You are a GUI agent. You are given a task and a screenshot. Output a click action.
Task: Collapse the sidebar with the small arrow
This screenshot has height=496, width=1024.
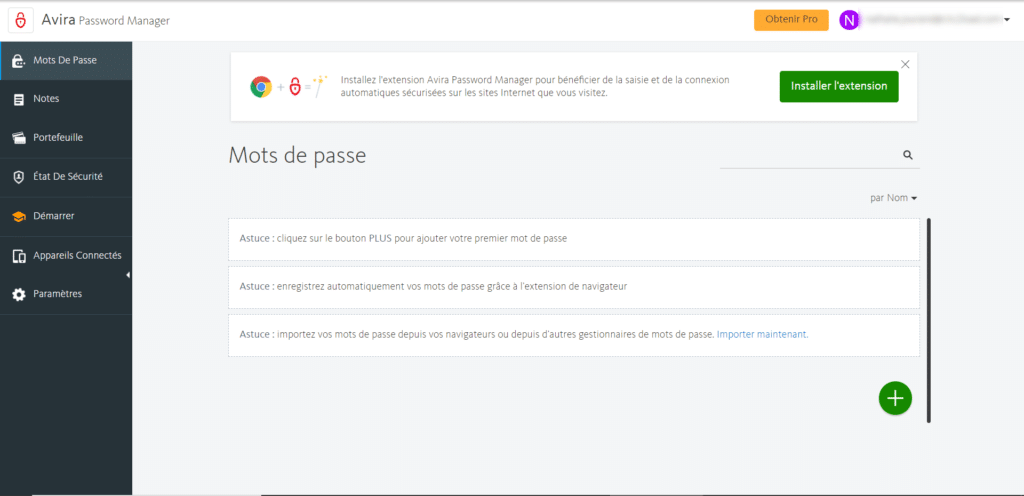(128, 275)
